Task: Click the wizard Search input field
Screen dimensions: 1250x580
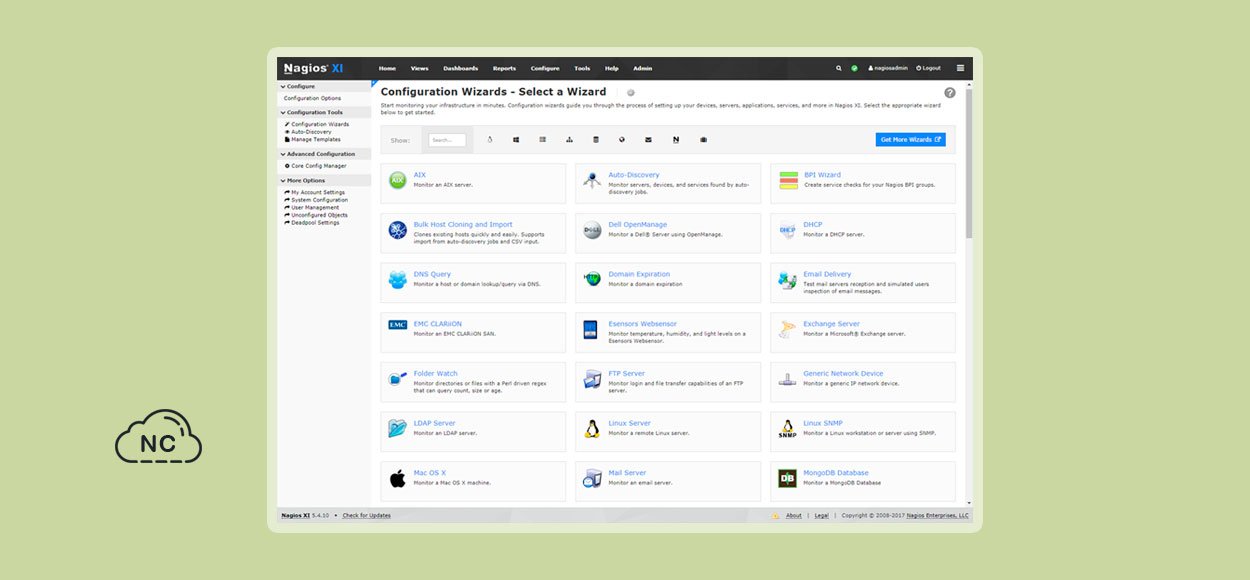Action: pos(447,140)
